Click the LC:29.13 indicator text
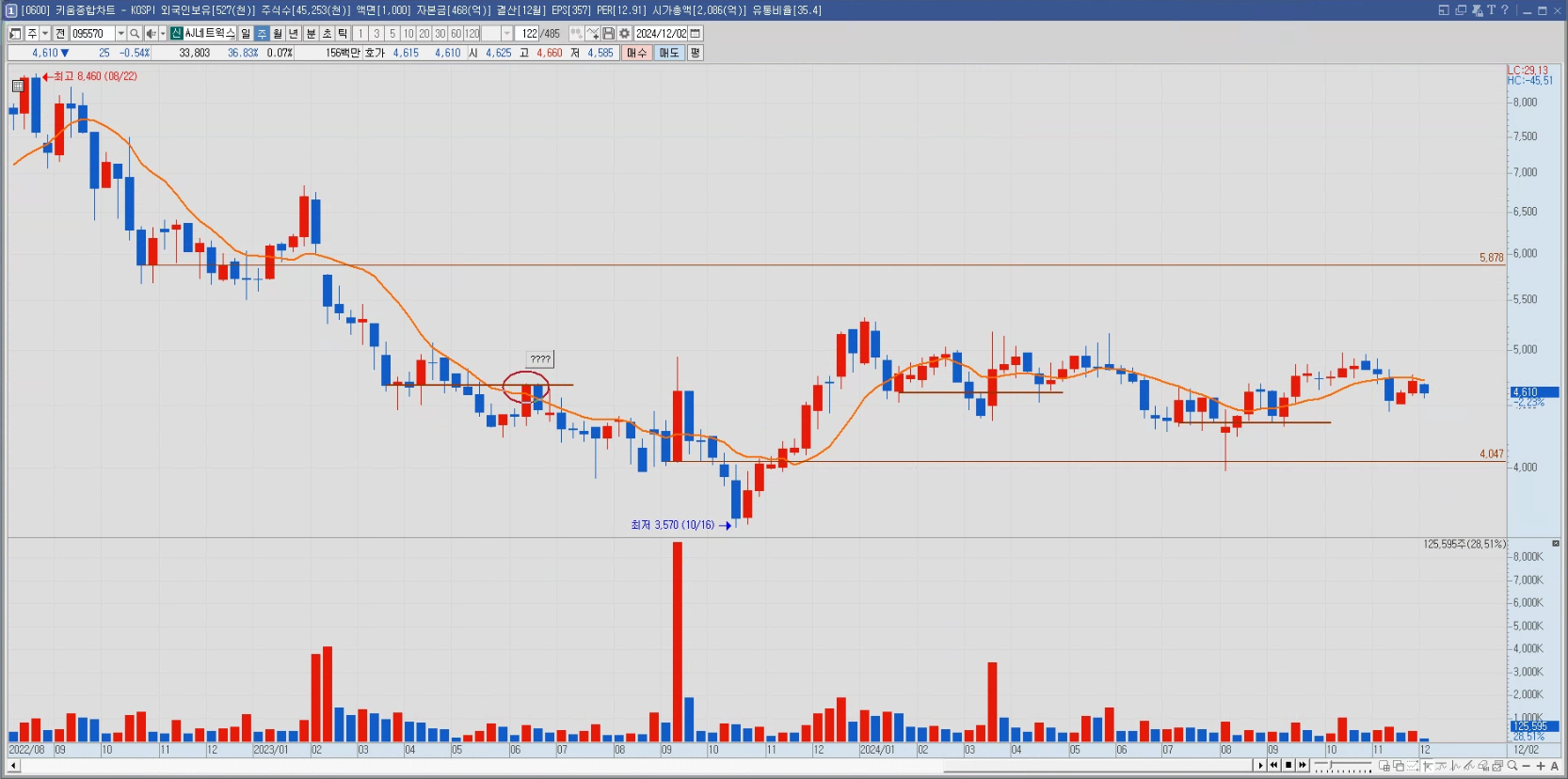Screen dimensions: 1568x779 coord(1528,71)
